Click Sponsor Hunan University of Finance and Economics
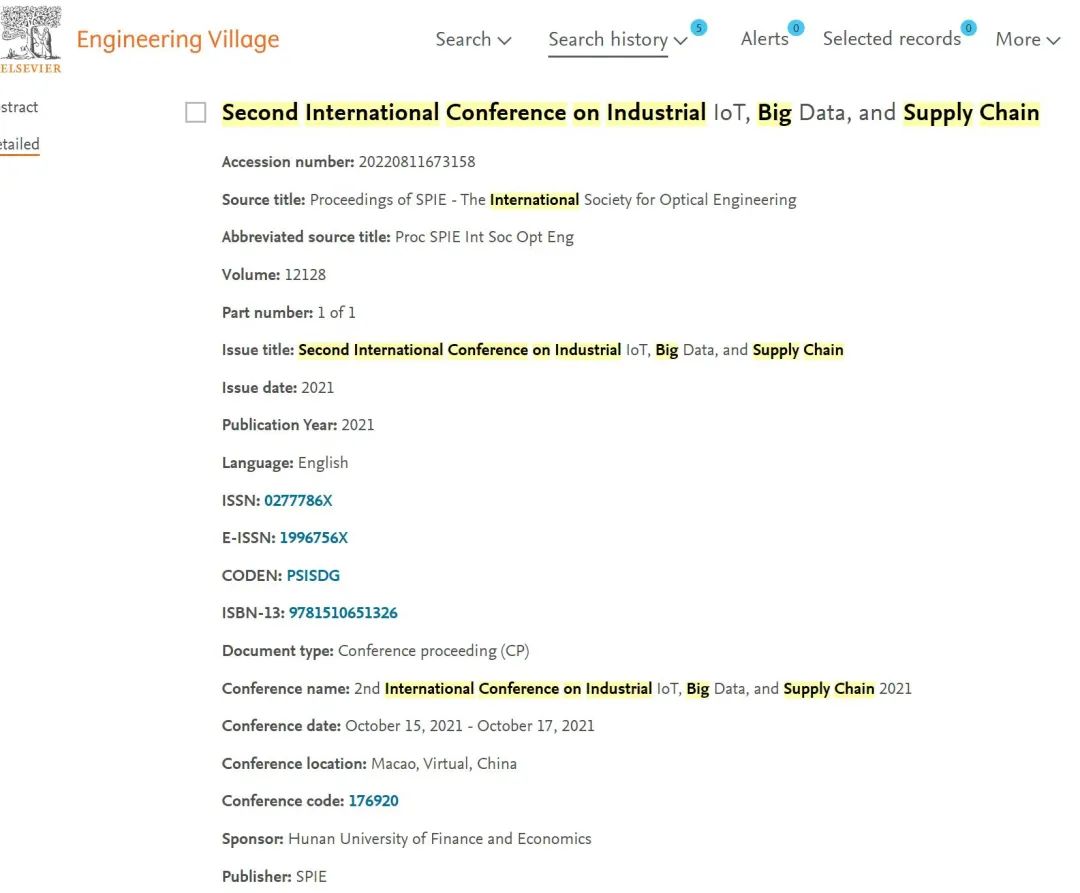Viewport: 1080px width, 893px height. coord(439,839)
